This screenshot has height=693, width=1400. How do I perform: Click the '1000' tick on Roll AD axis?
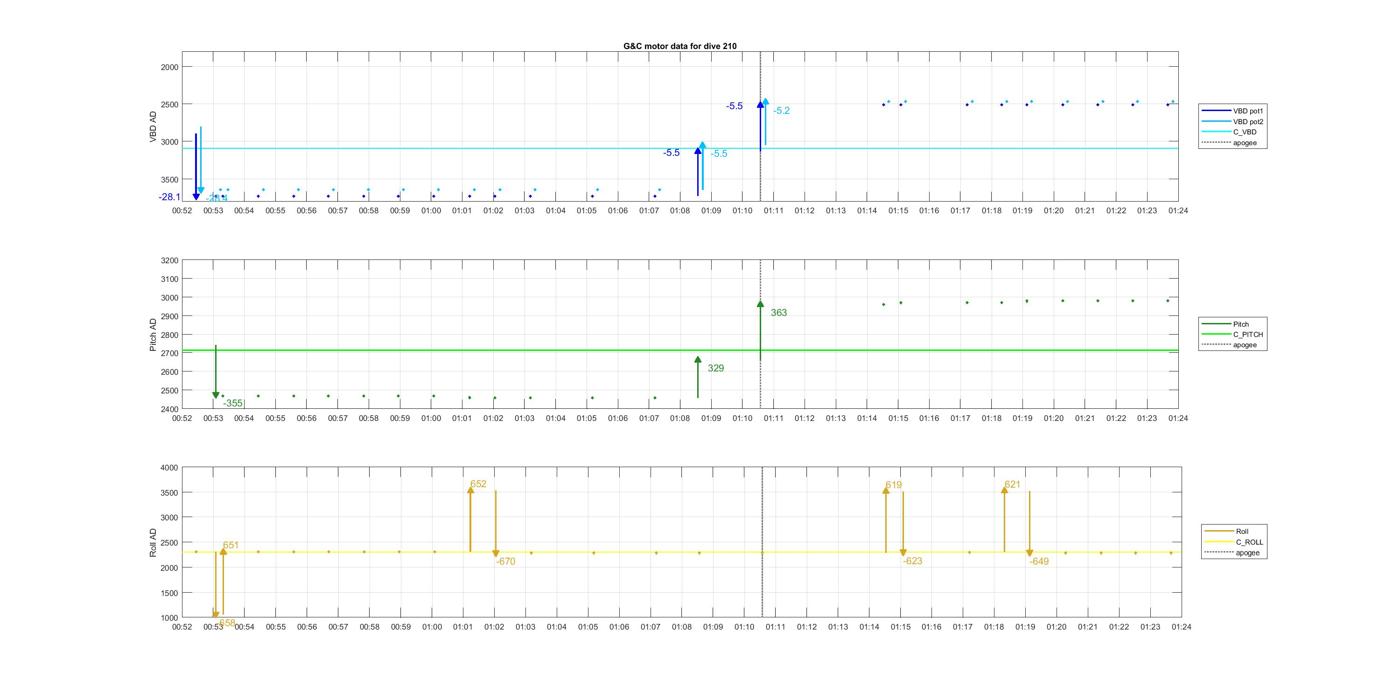click(x=169, y=618)
